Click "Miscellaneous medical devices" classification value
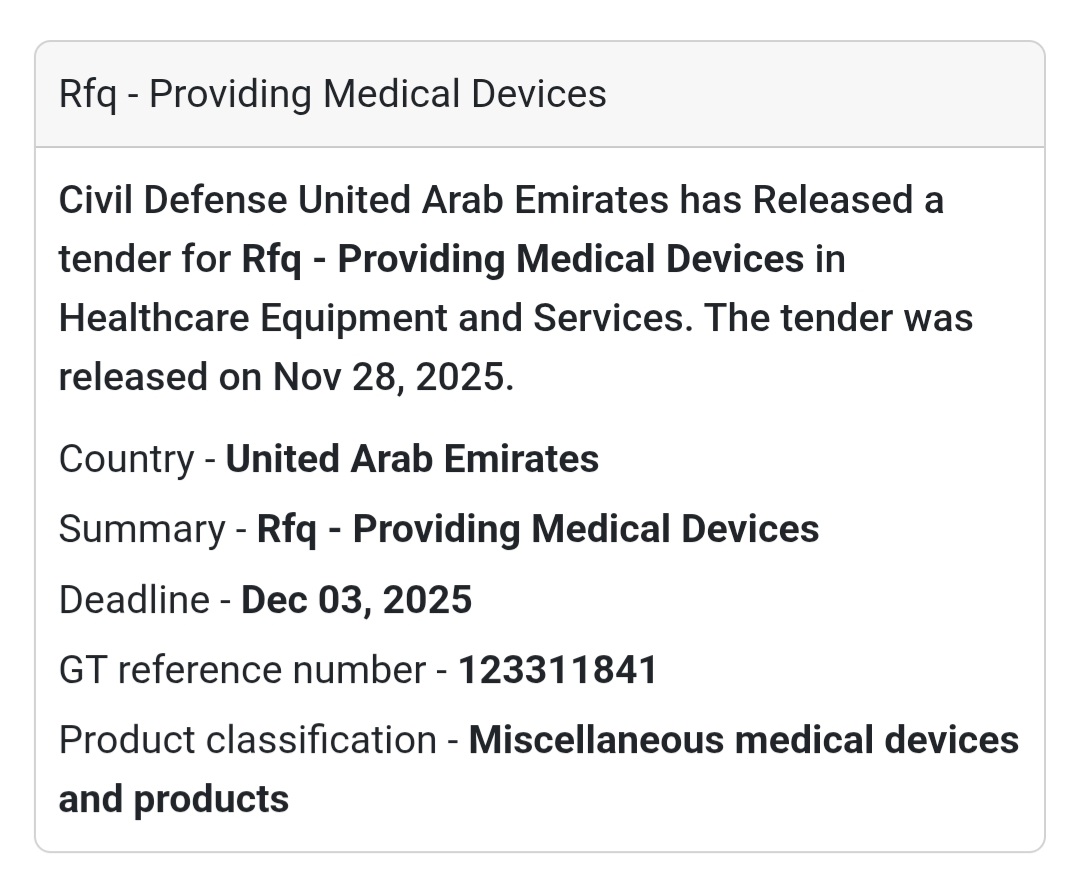This screenshot has width=1080, height=871. click(743, 740)
